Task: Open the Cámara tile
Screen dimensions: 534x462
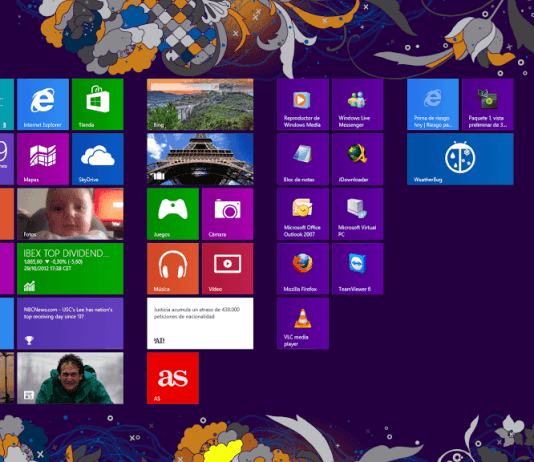Action: click(227, 214)
